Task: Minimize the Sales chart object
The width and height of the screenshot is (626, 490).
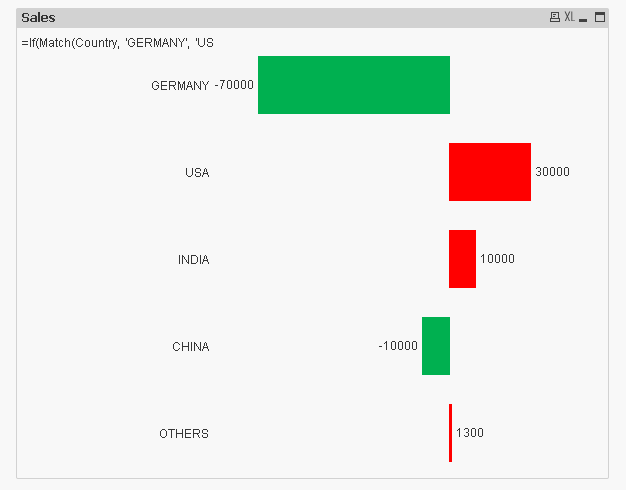Action: coord(584,18)
